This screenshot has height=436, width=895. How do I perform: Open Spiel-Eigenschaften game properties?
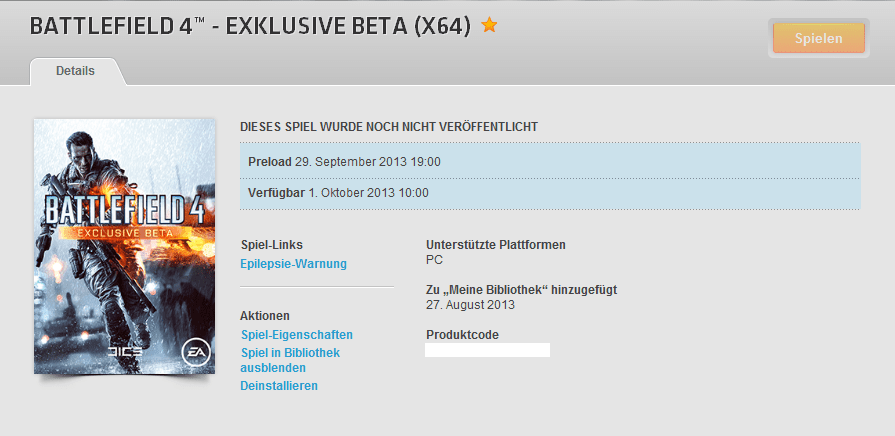pos(297,334)
